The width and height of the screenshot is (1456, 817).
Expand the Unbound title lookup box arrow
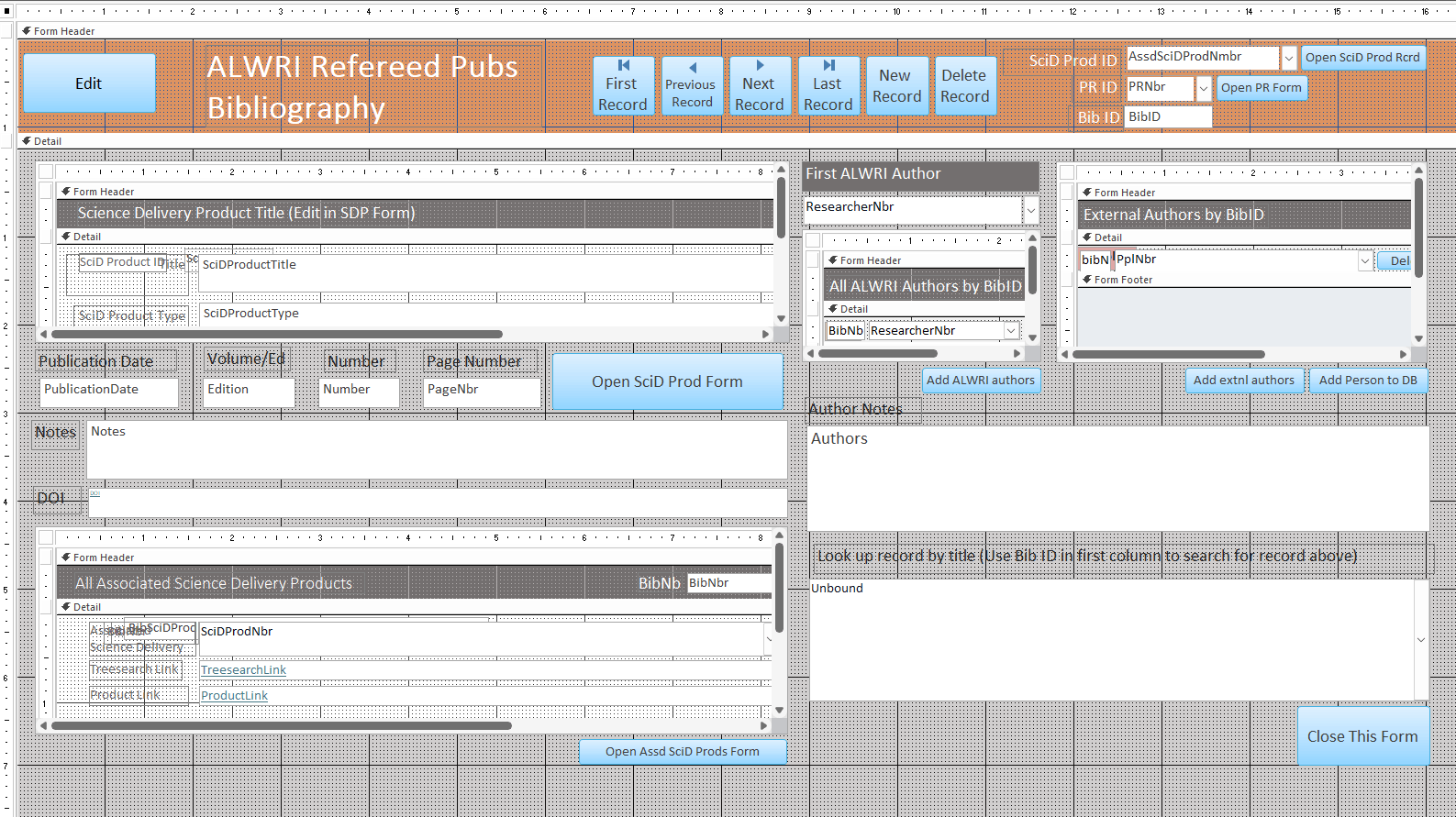click(1421, 640)
